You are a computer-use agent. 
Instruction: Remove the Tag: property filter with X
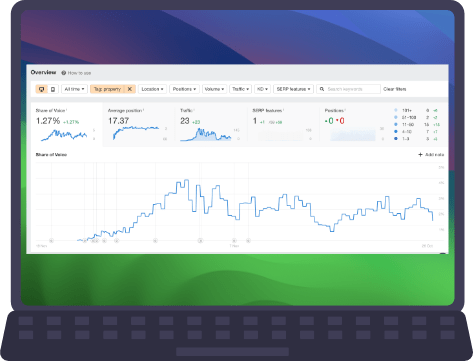click(x=130, y=89)
